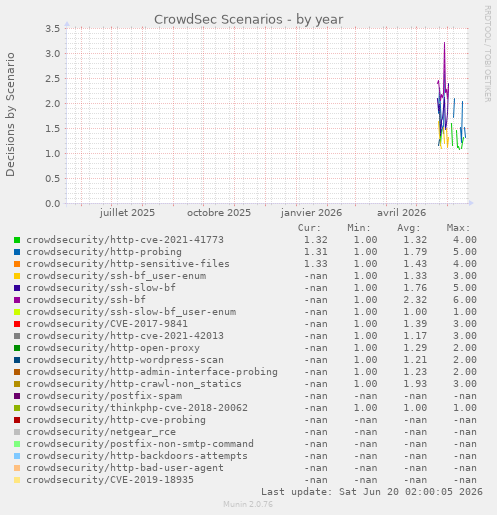Screen dimensions: 497x515
Task: Click the 'crowdsecurity/CVE-2019-18935' legend label
Action: (x=110, y=480)
